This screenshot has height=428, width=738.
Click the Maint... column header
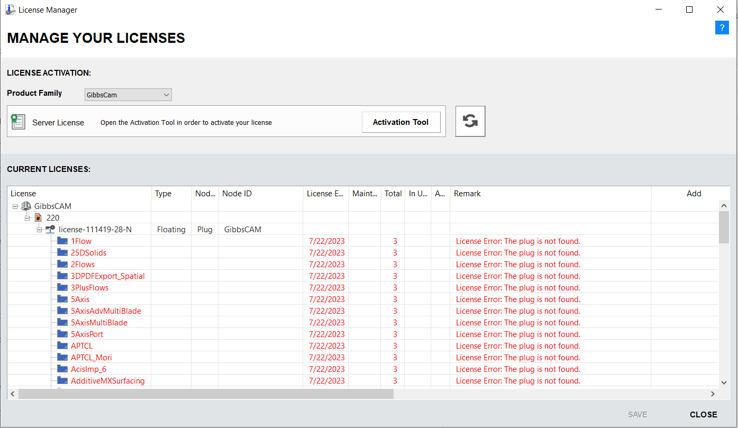click(x=364, y=194)
